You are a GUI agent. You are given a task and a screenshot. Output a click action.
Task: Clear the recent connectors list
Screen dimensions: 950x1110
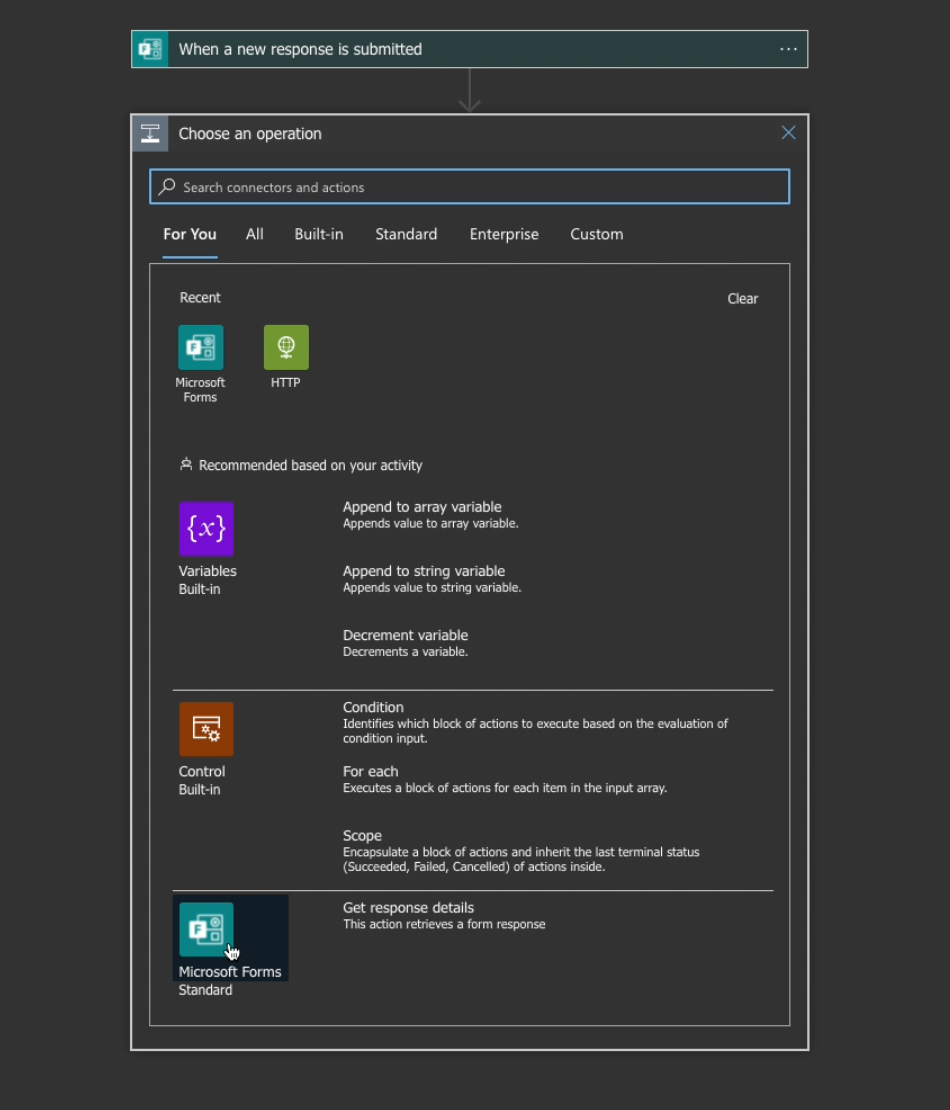[742, 299]
